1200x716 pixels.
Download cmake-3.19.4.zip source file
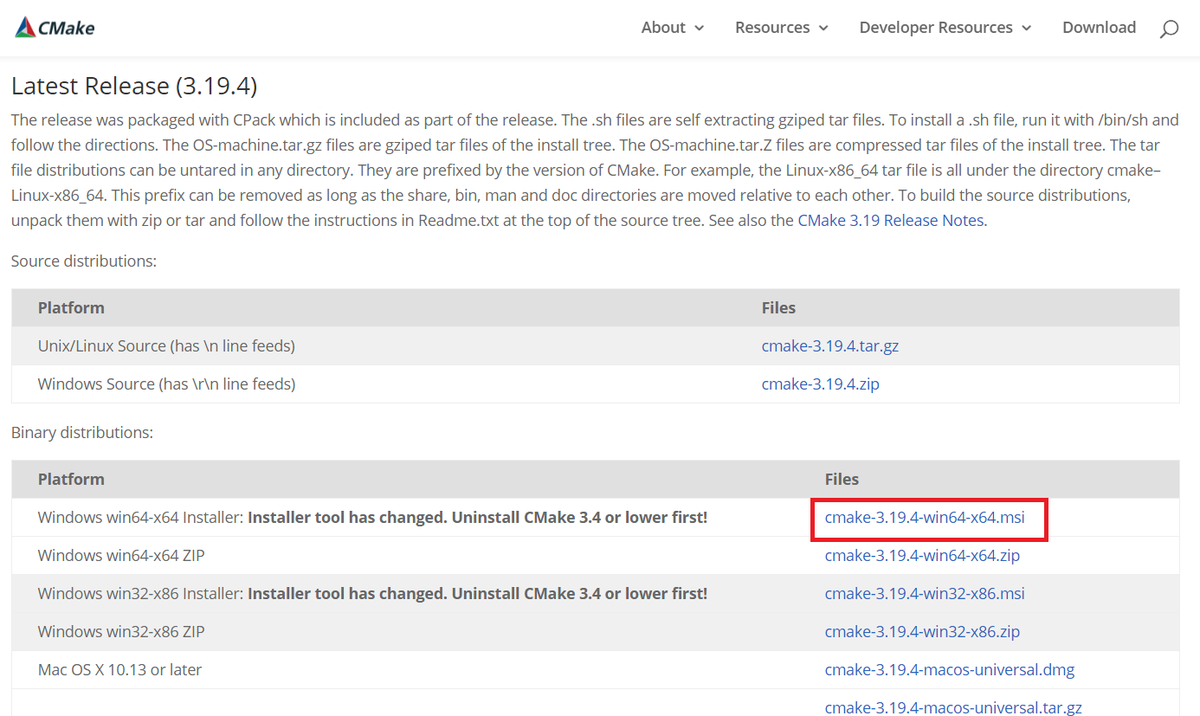820,384
